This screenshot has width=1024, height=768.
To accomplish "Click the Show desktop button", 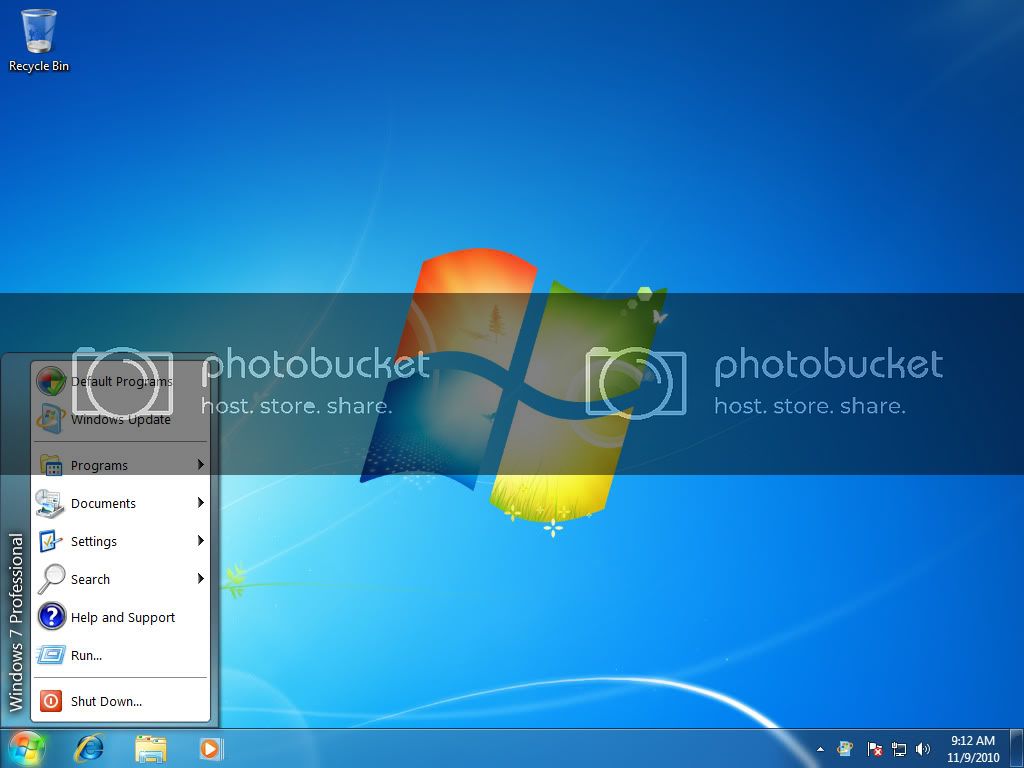I will pos(1016,748).
